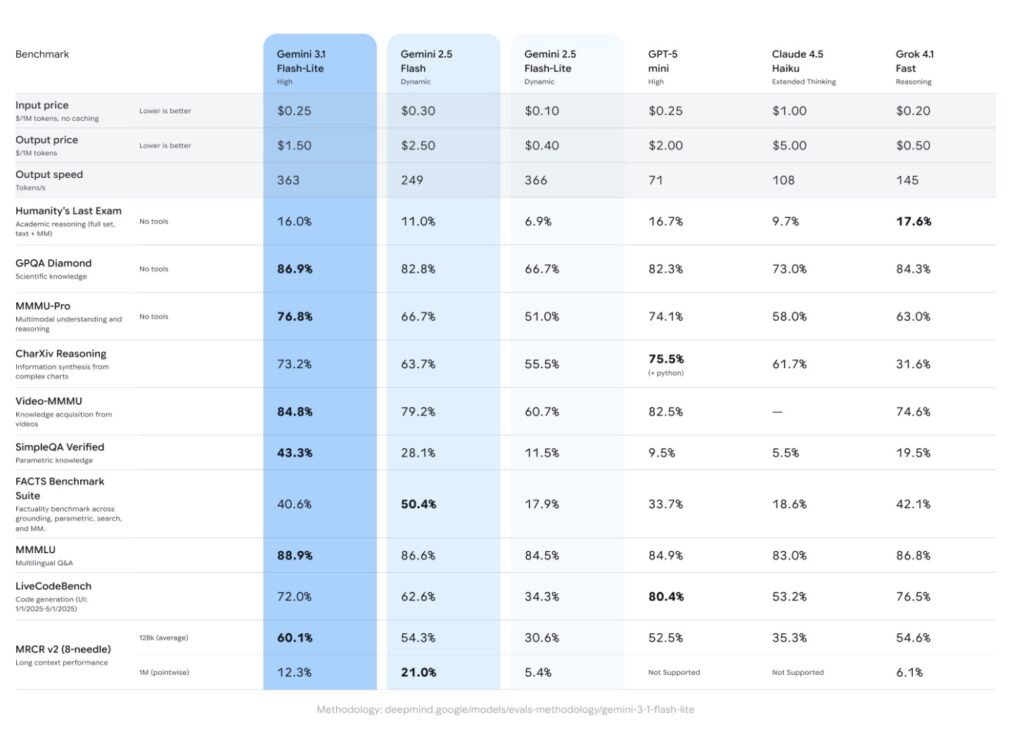This screenshot has width=1024, height=731.
Task: Click the MRCR v2 (8-needle) label
Action: tap(64, 649)
